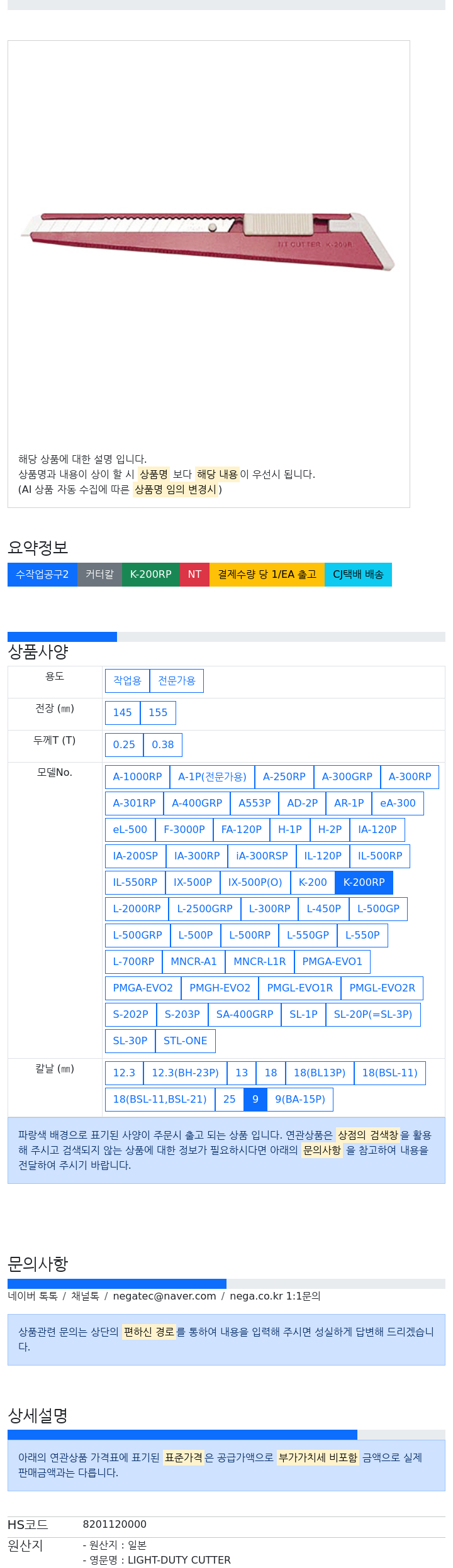Choose blade size 18(BSL-11,BSL-21)
The height and width of the screenshot is (1568, 453).
160,1100
